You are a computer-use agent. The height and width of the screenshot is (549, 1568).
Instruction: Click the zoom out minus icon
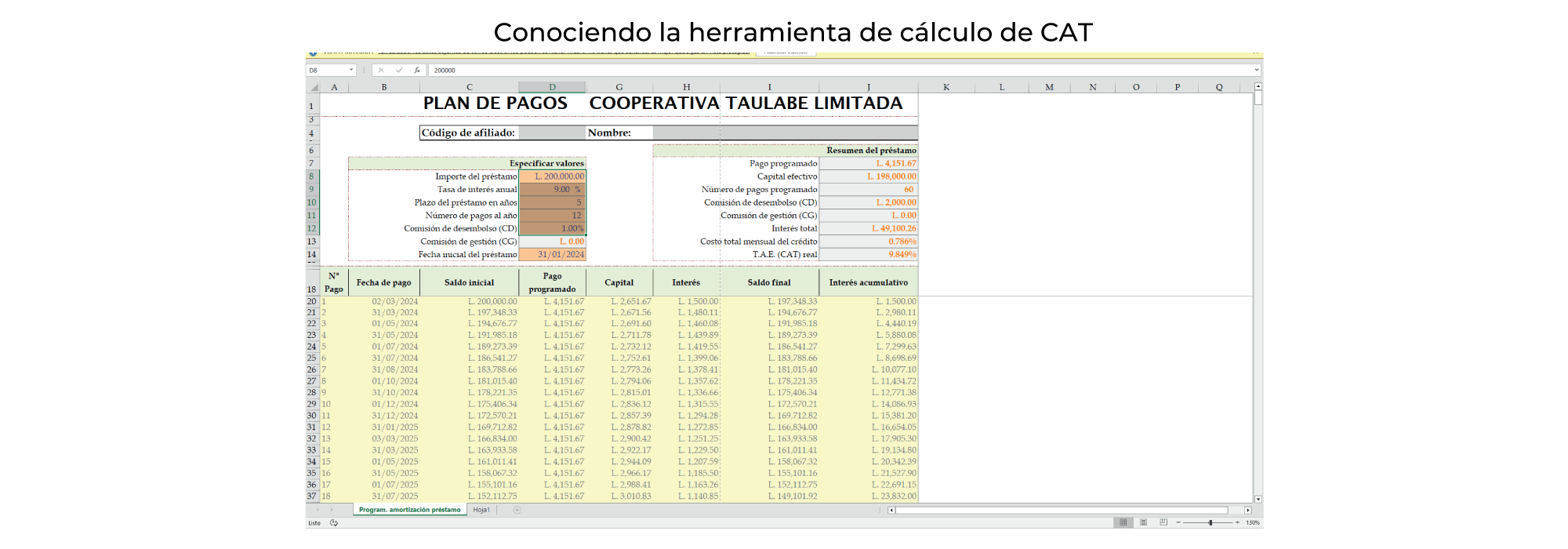click(1178, 522)
